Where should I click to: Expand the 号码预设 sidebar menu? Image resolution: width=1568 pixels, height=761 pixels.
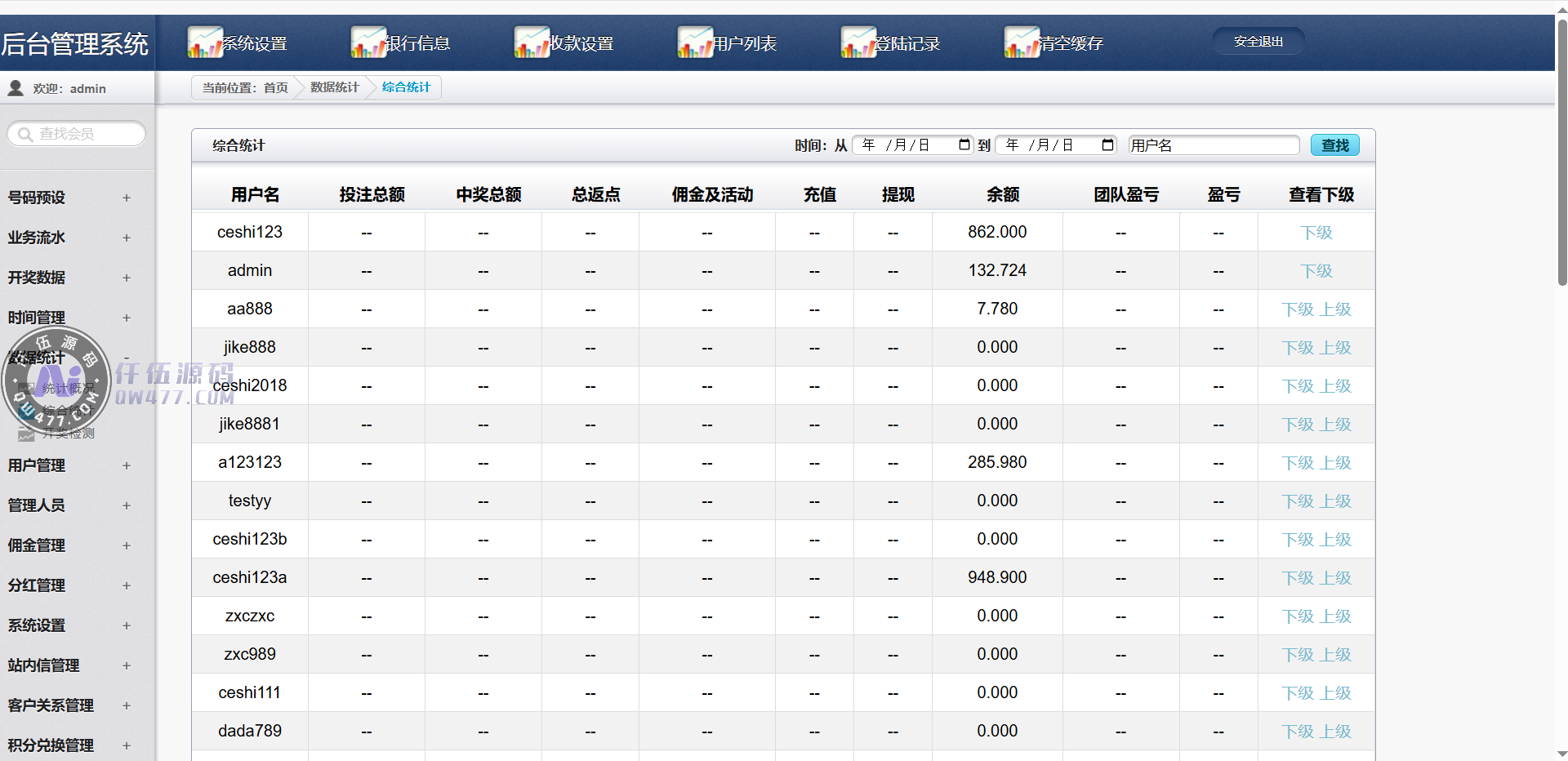pyautogui.click(x=127, y=198)
